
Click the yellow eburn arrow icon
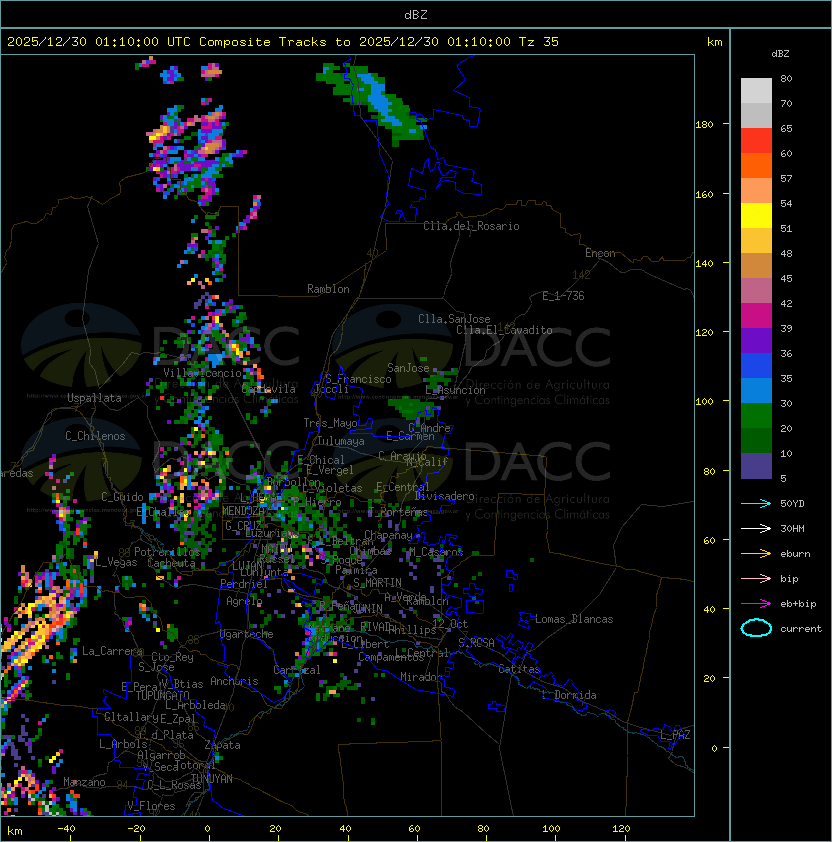pos(756,553)
